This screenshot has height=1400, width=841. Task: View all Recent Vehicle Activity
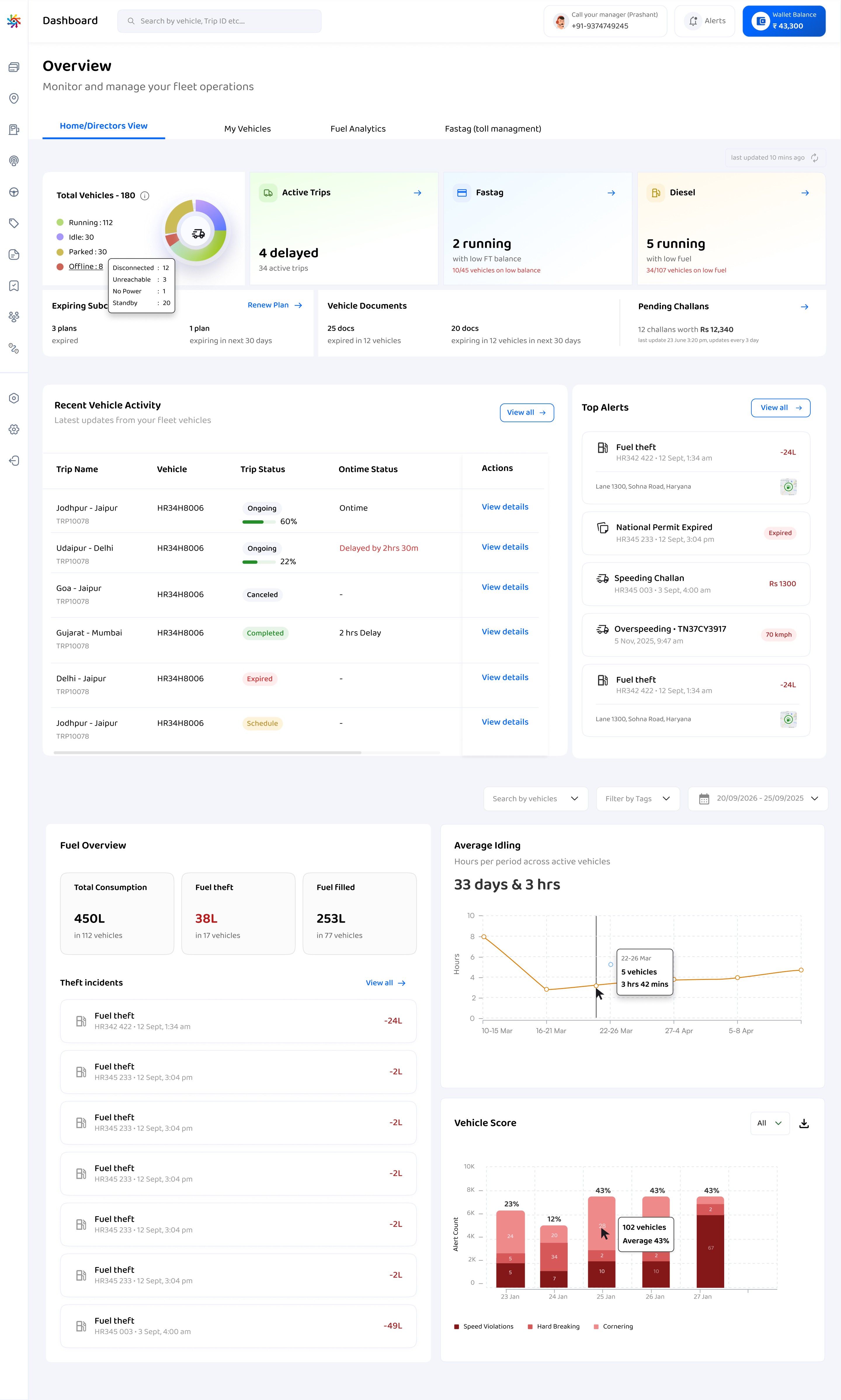[527, 413]
